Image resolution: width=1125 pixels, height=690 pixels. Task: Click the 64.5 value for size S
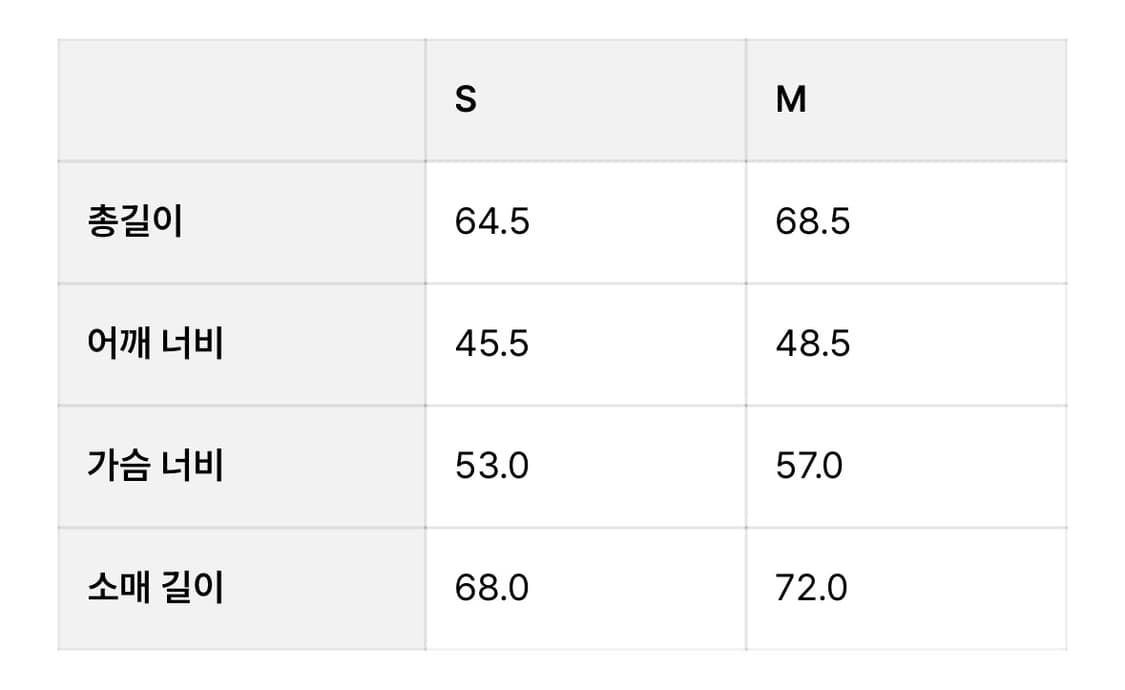(x=492, y=222)
